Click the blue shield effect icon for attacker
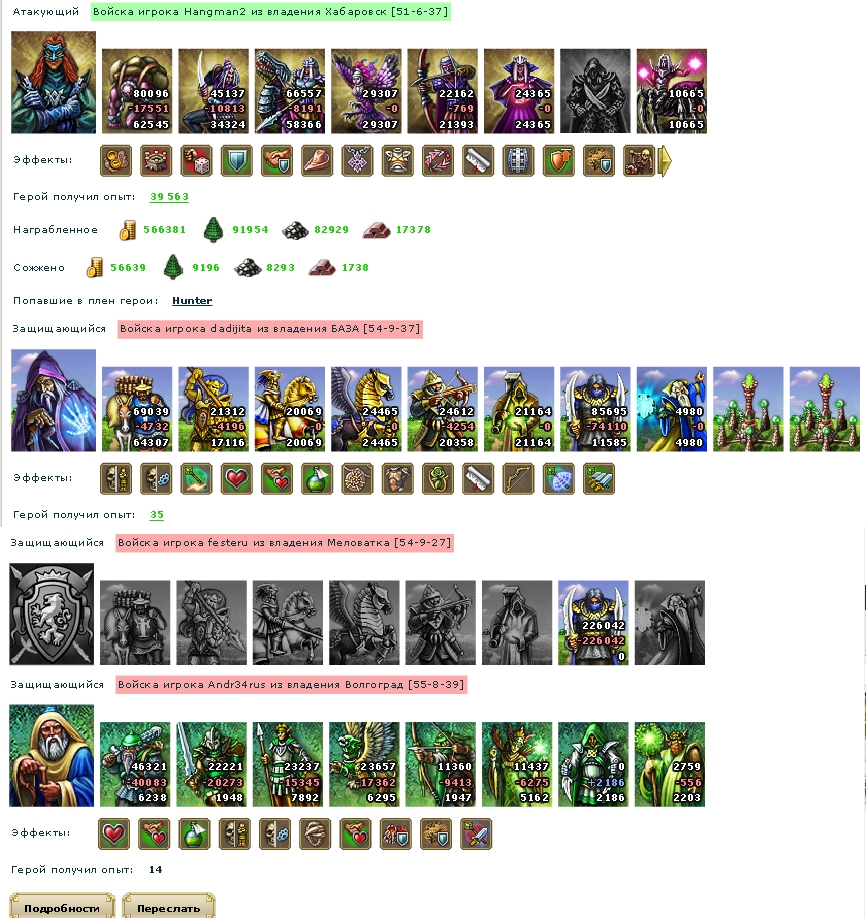Viewport: 866px width, 918px height. point(237,161)
